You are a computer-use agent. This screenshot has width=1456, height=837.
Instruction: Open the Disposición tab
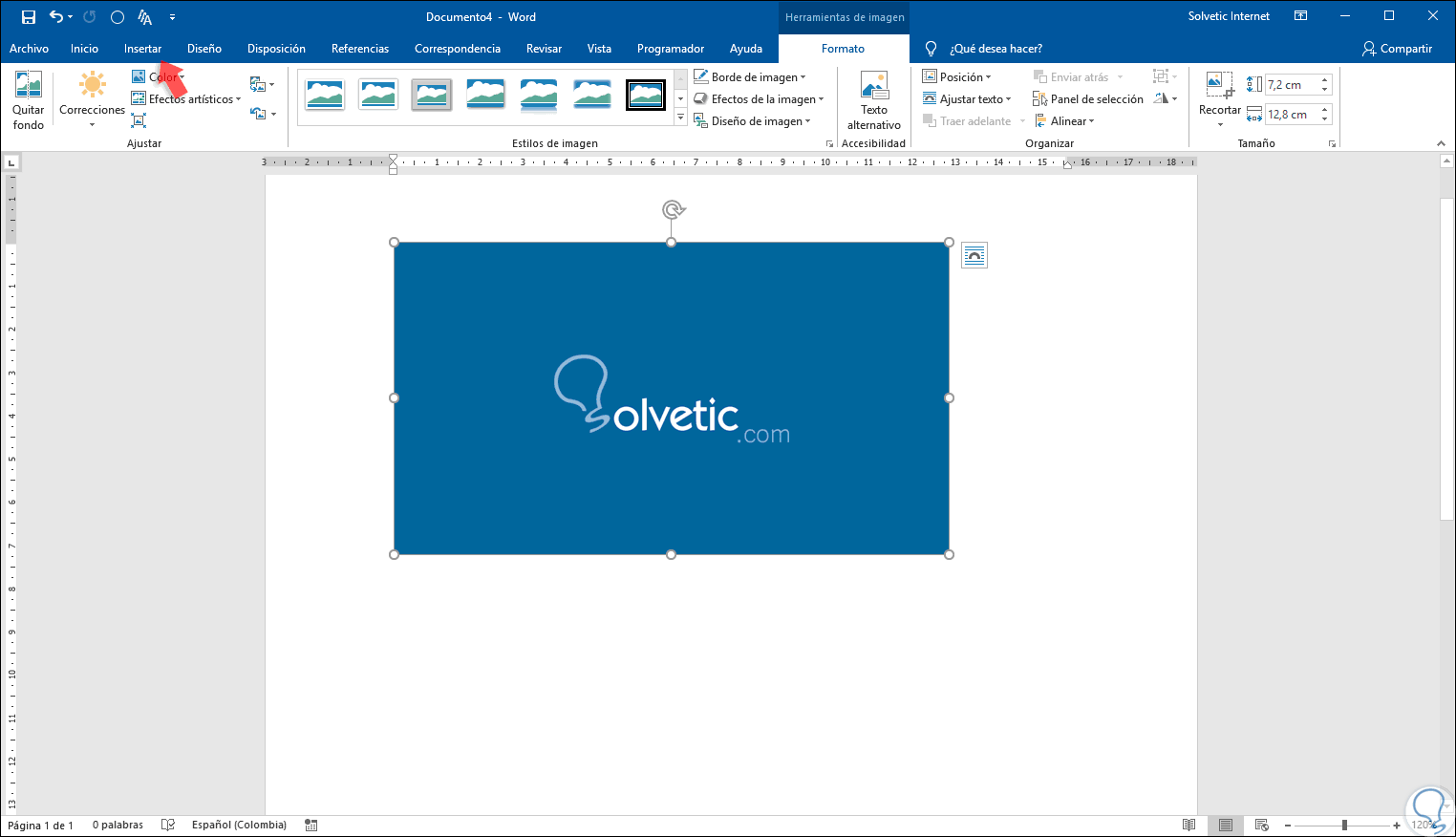coord(276,49)
